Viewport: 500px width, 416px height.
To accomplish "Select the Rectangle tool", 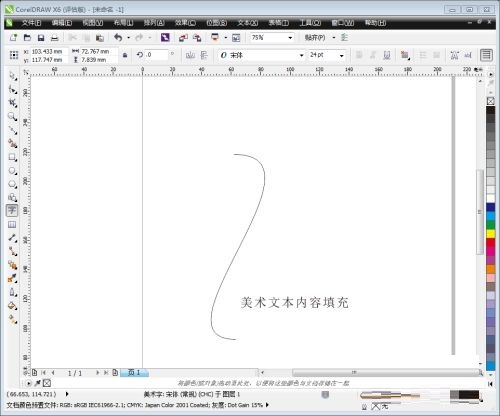I will point(12,157).
